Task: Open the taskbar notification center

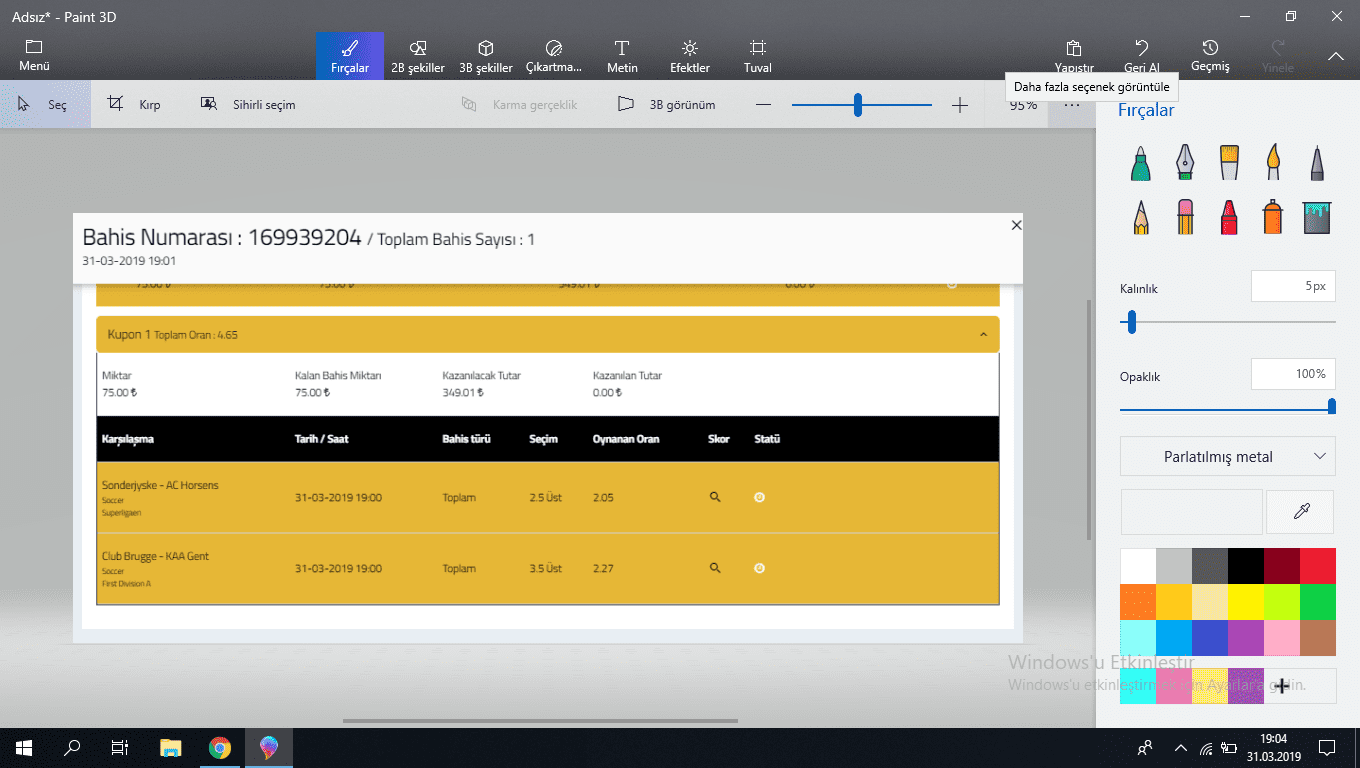Action: click(1327, 748)
